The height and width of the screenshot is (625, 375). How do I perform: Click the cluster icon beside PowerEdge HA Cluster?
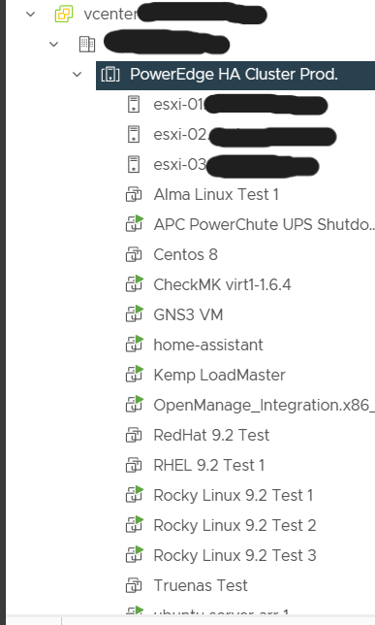(110, 75)
